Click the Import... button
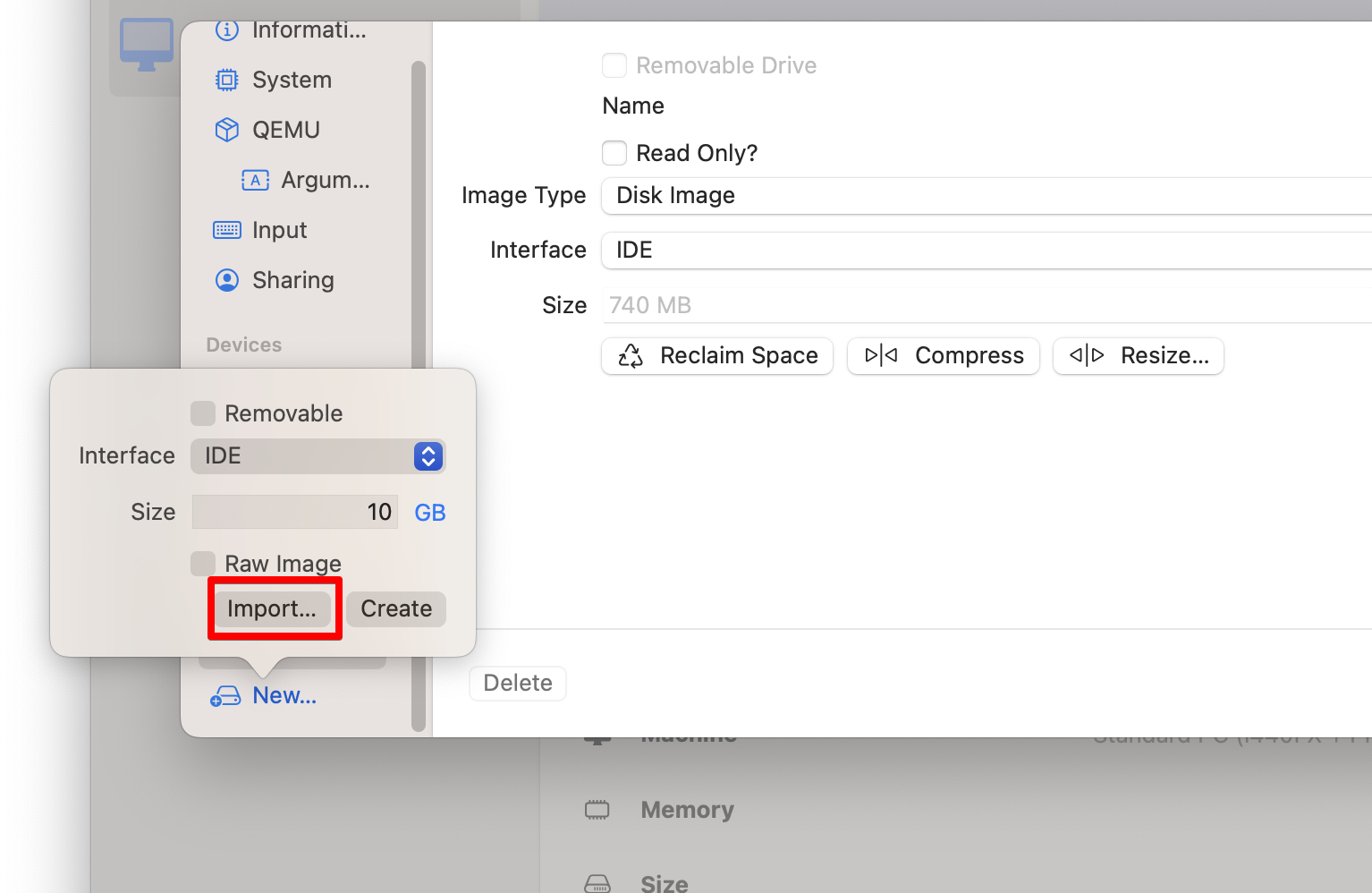This screenshot has height=893, width=1372. tap(272, 609)
